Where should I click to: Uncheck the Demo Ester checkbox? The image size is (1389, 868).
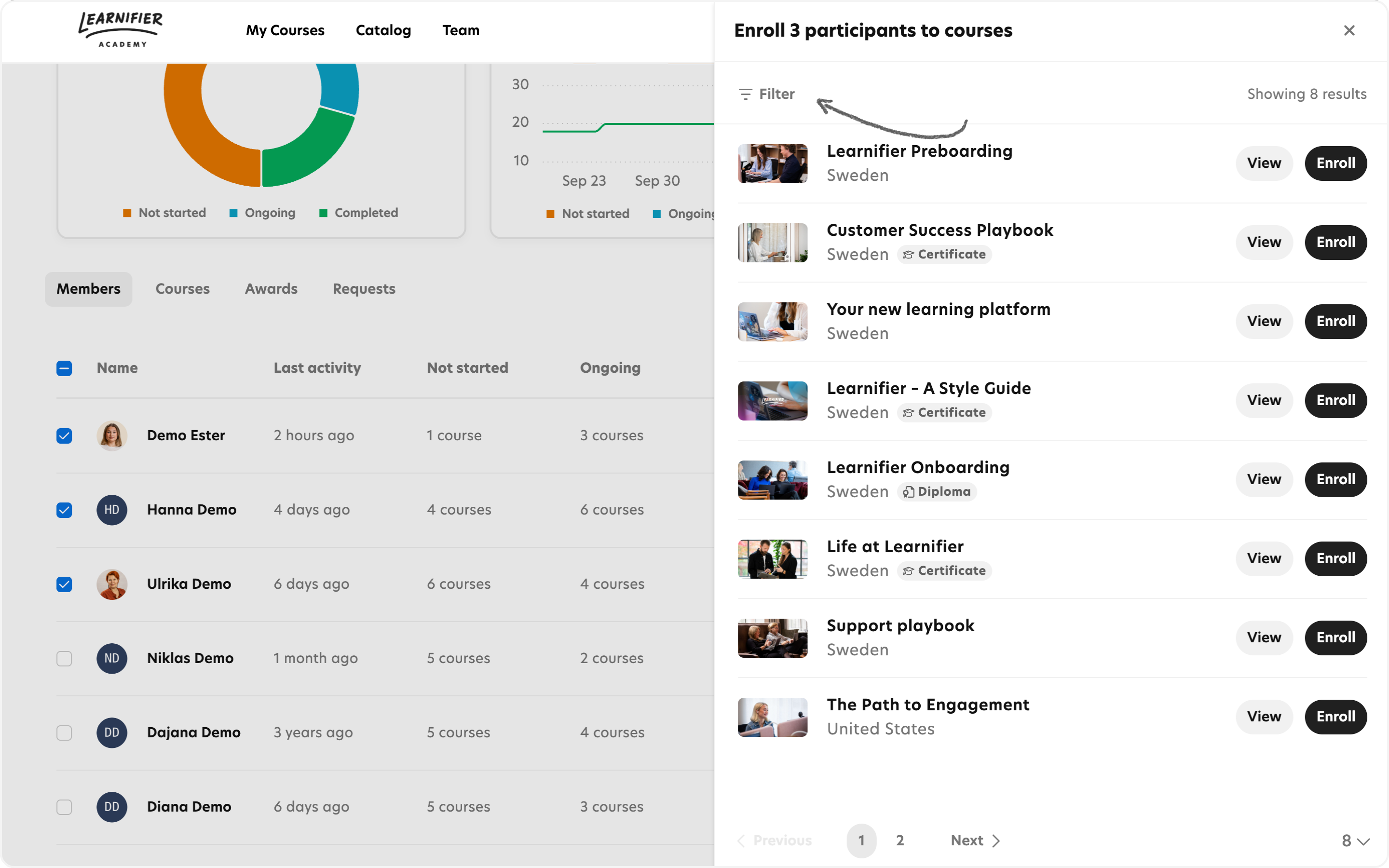pyautogui.click(x=64, y=436)
